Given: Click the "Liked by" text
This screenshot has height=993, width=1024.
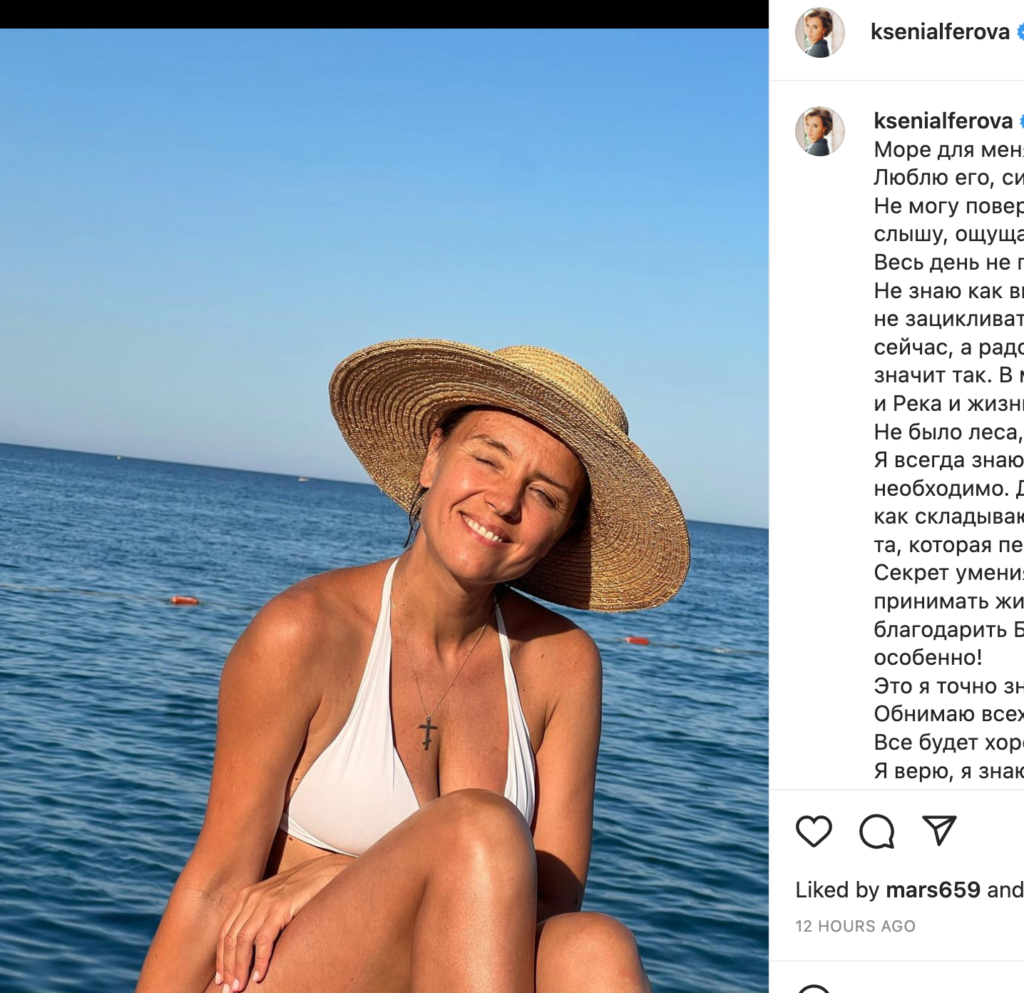Looking at the screenshot, I should 836,890.
